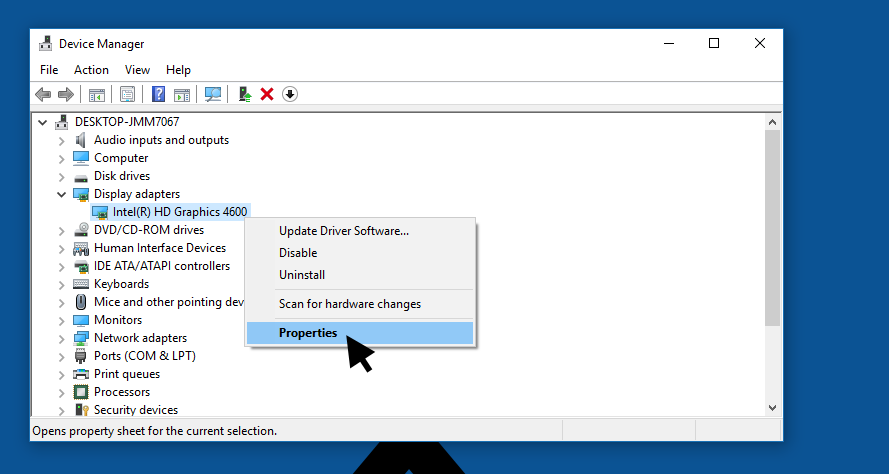Click the DVD/CD-ROM drives disc icon
This screenshot has width=889, height=474.
point(81,230)
